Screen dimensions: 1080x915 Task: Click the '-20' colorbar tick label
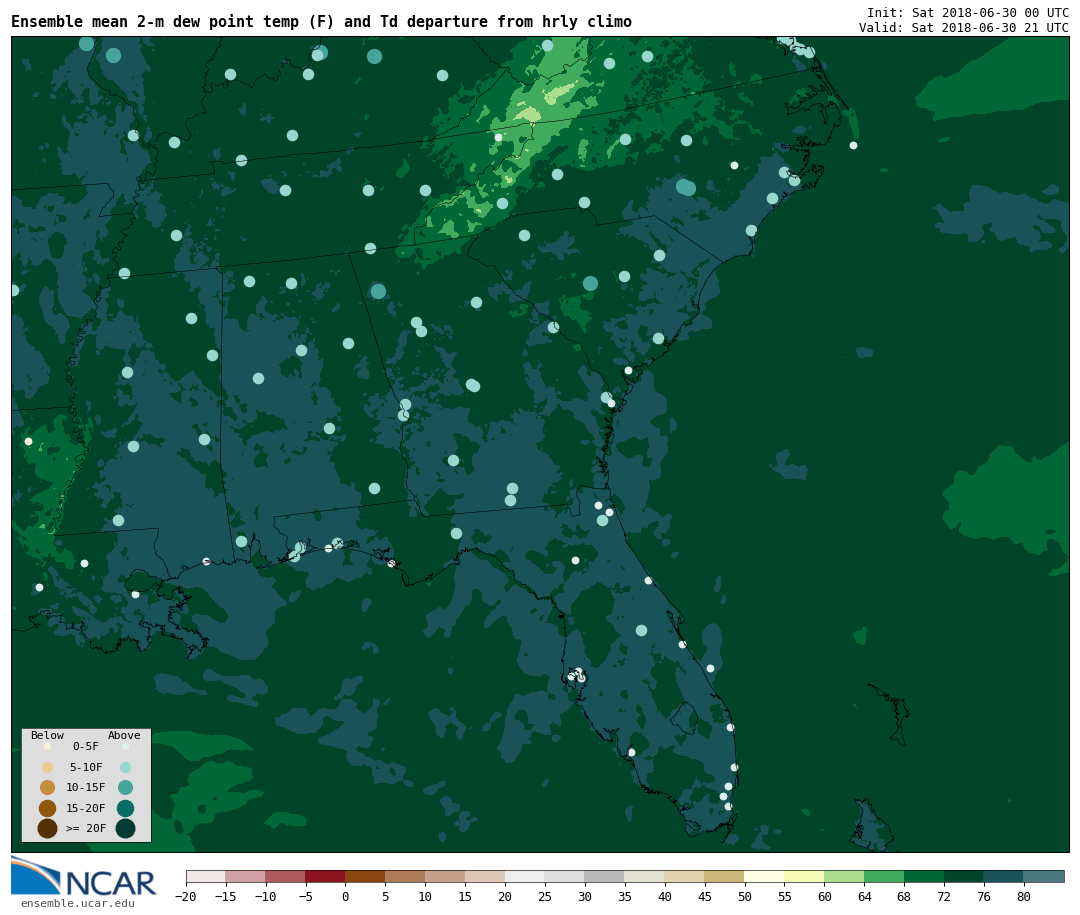point(186,896)
